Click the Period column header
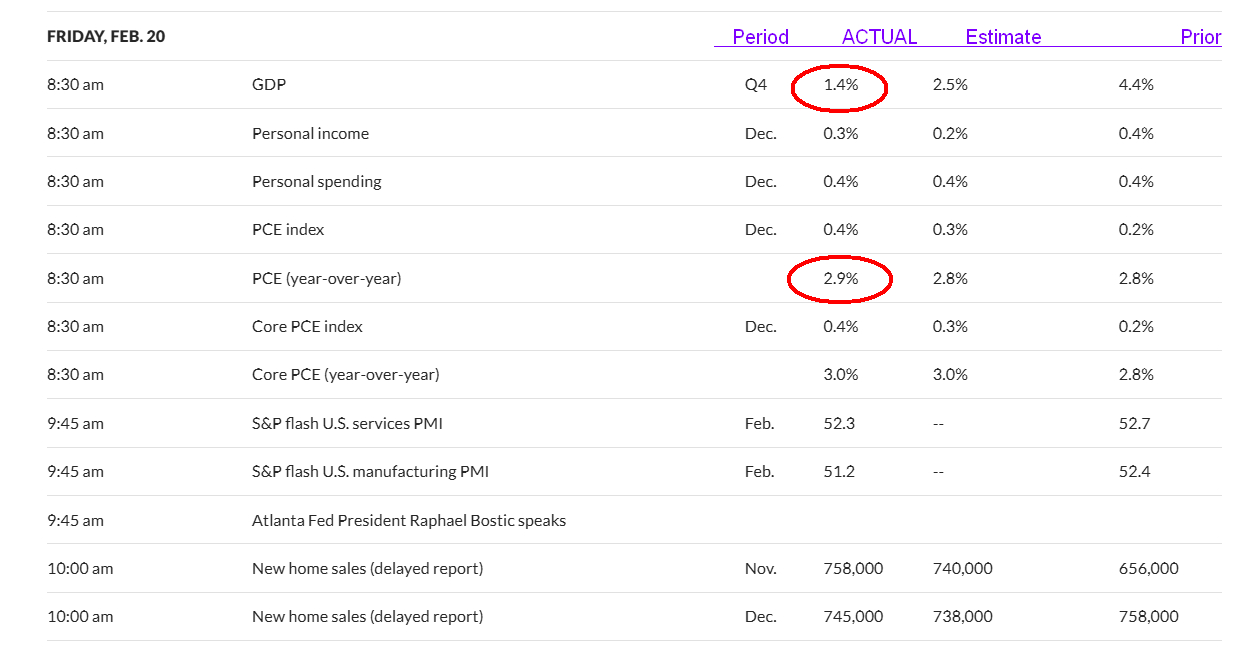1236x647 pixels. (760, 37)
